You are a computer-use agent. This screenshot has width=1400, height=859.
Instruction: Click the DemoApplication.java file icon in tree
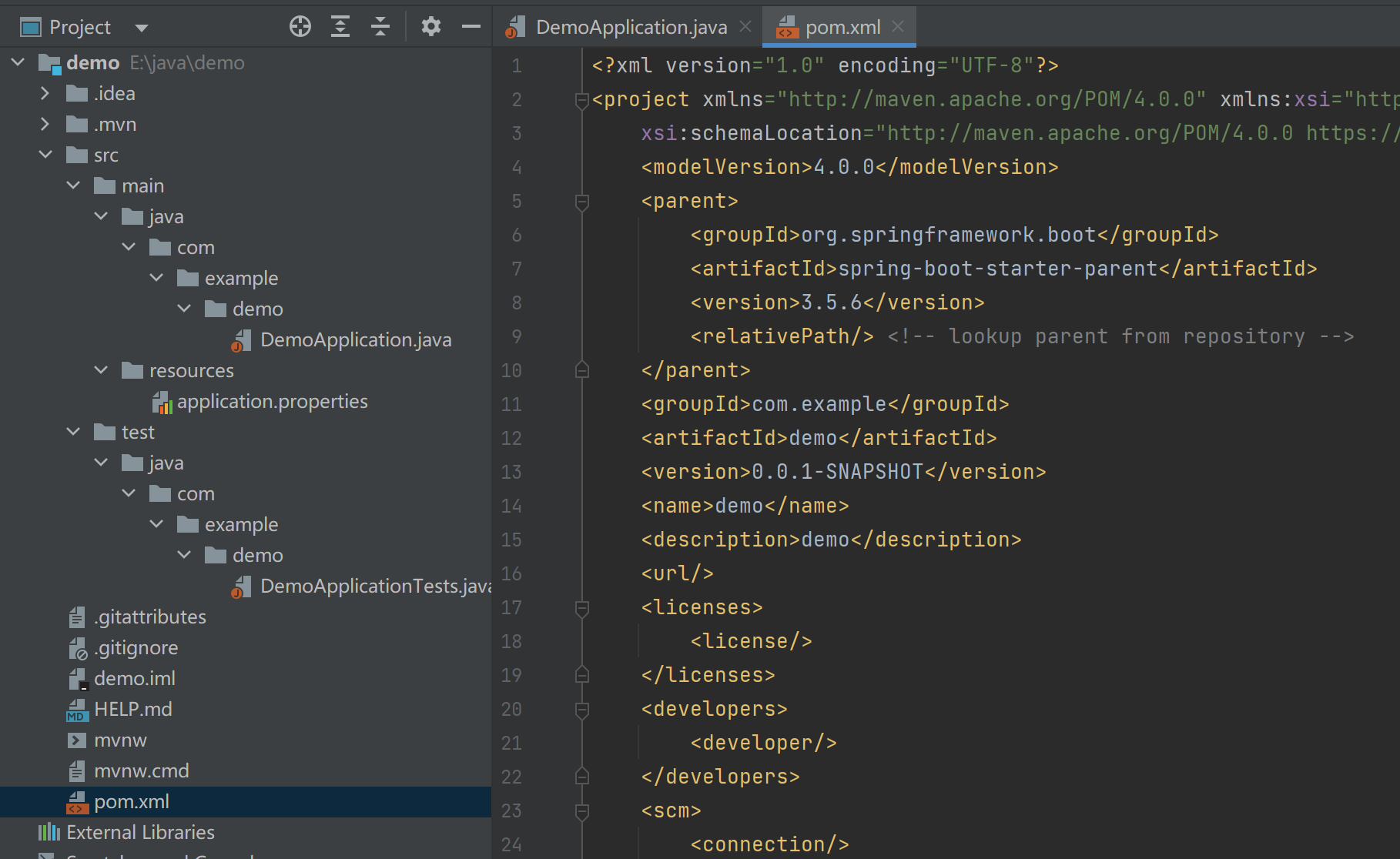coord(241,340)
